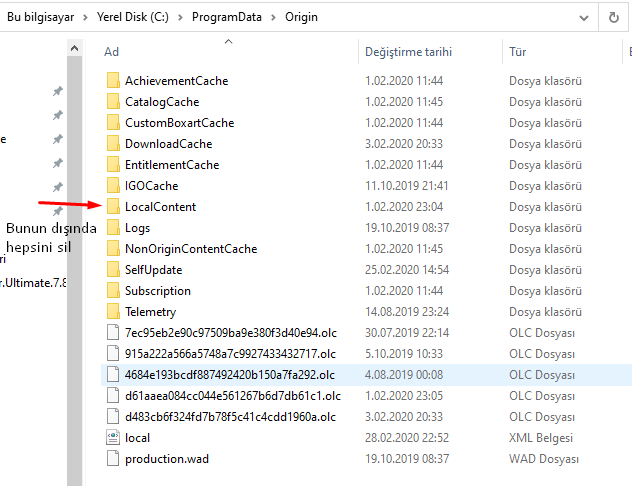
Task: Select the Subscription folder name
Action: point(158,291)
